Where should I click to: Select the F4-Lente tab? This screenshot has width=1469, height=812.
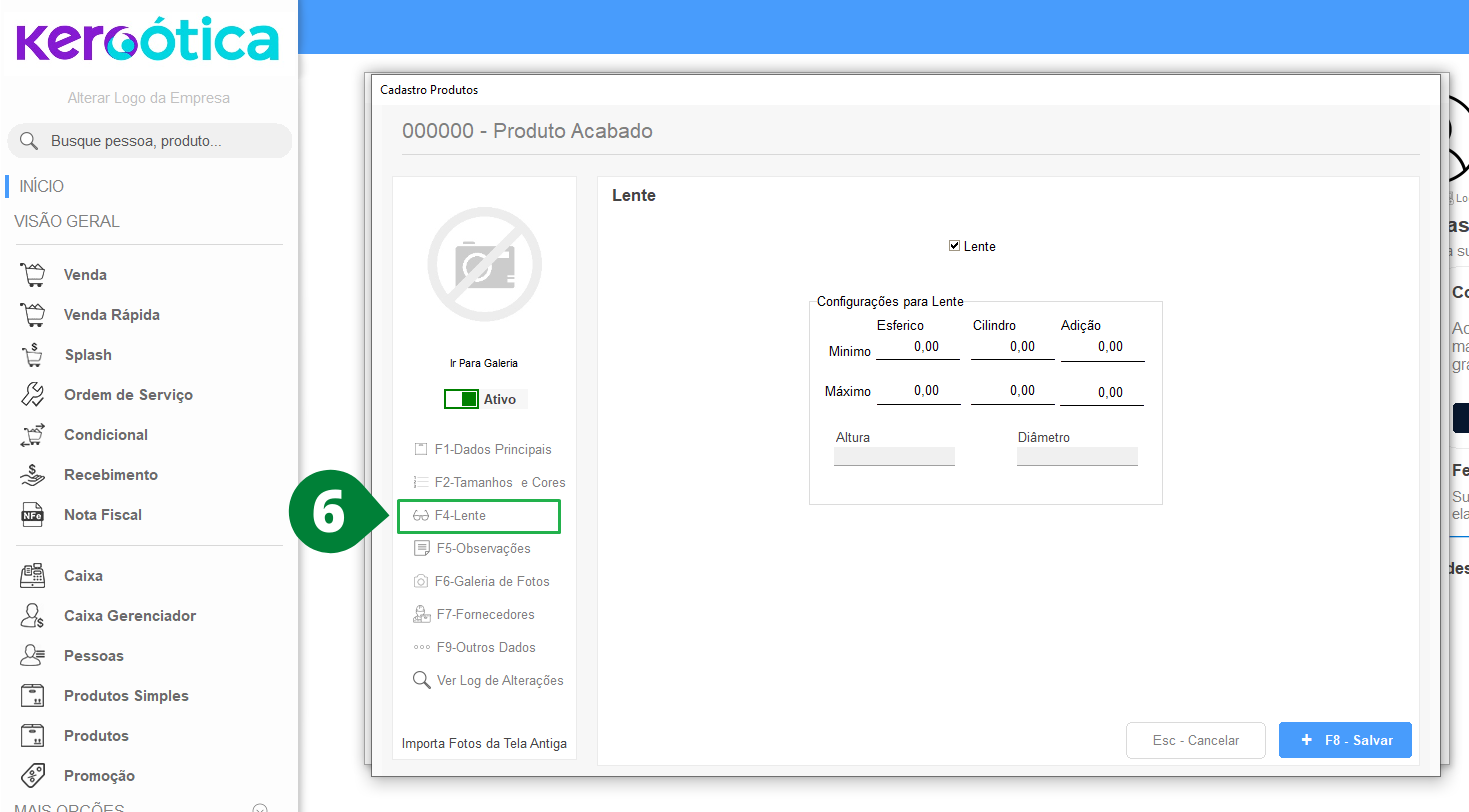click(x=479, y=516)
